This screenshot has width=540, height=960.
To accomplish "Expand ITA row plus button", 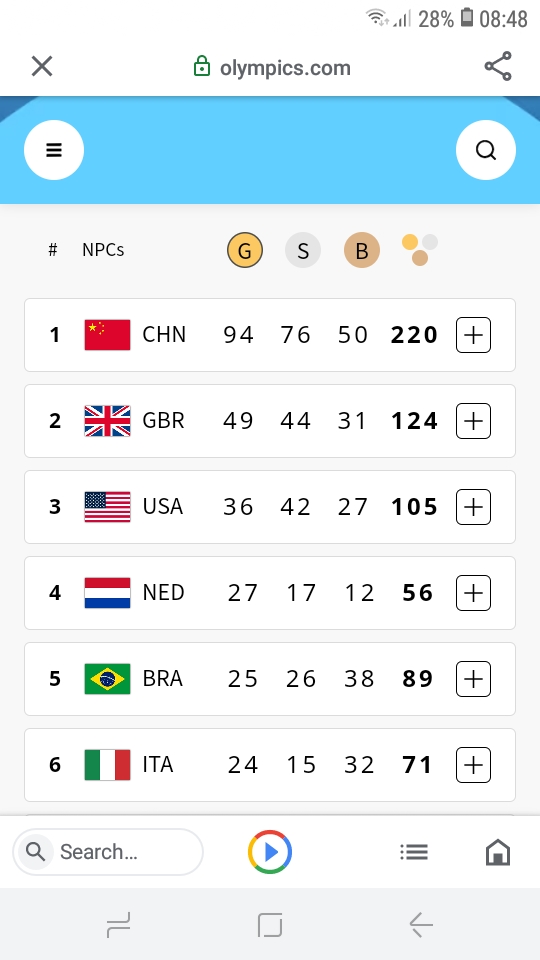I will [x=473, y=765].
